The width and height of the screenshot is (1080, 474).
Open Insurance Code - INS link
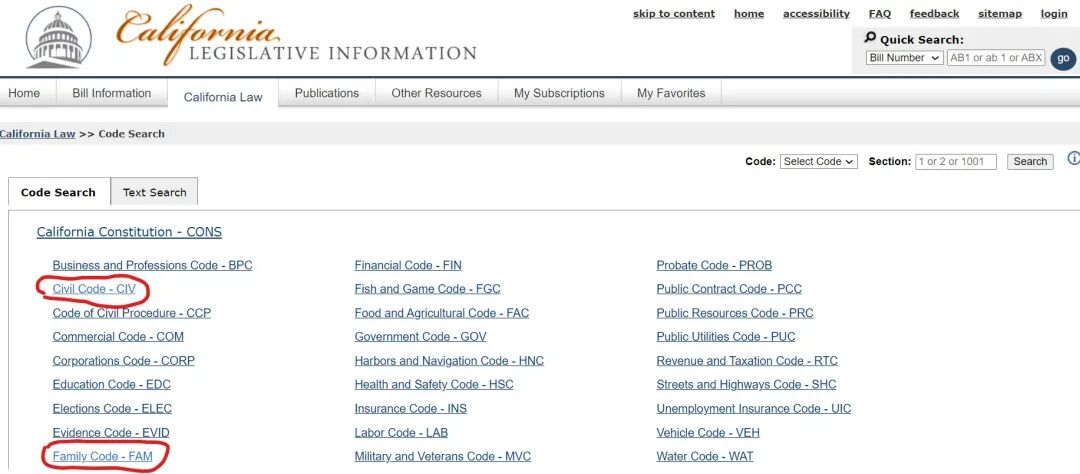(x=411, y=409)
